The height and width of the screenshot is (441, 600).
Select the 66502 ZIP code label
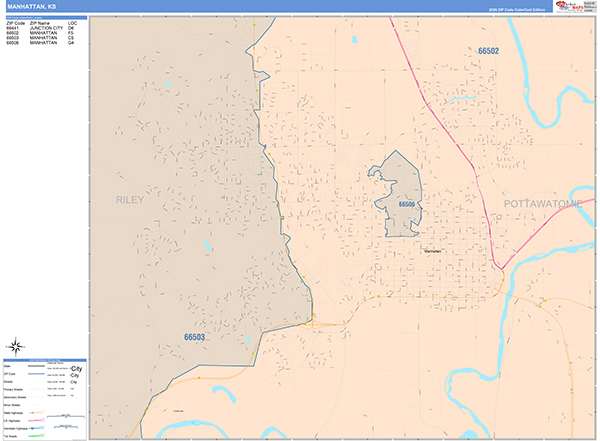click(489, 51)
